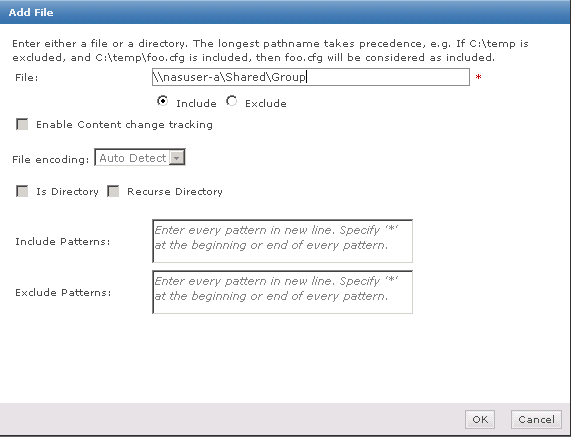Image resolution: width=571 pixels, height=437 pixels.
Task: Click the red required-field asterisk
Action: [x=479, y=77]
